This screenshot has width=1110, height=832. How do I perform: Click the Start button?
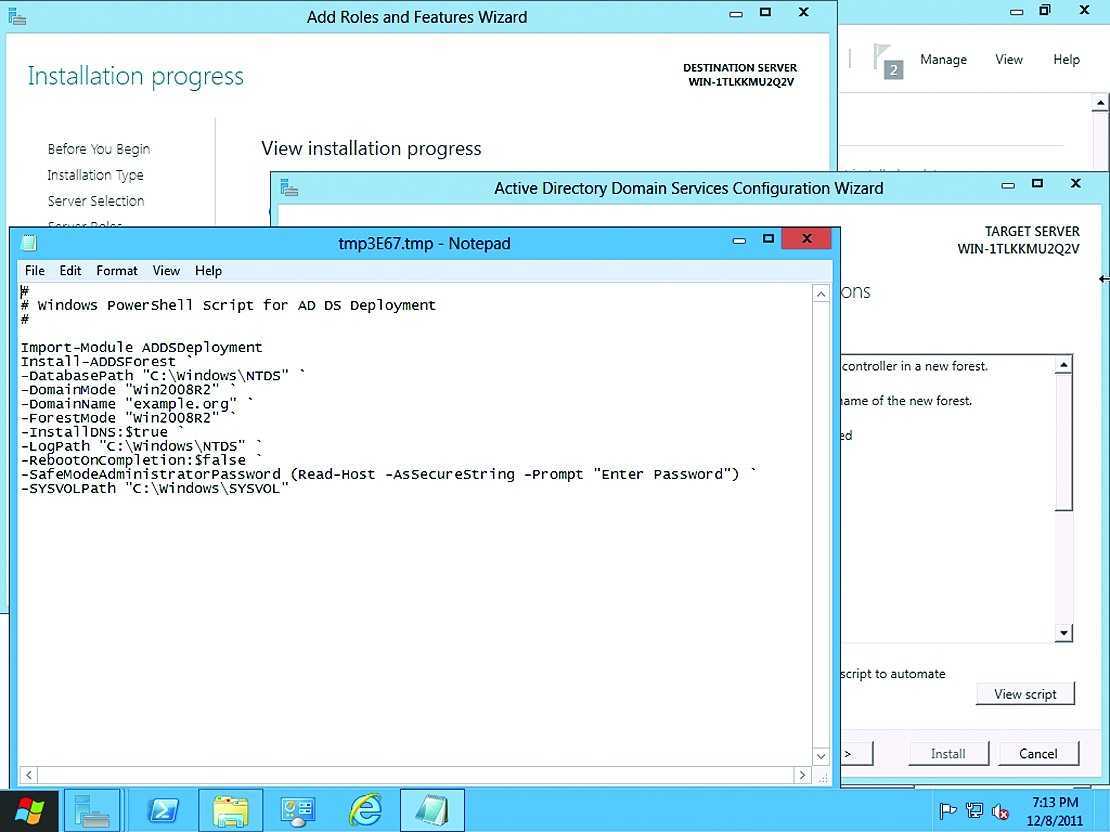[x=29, y=809]
